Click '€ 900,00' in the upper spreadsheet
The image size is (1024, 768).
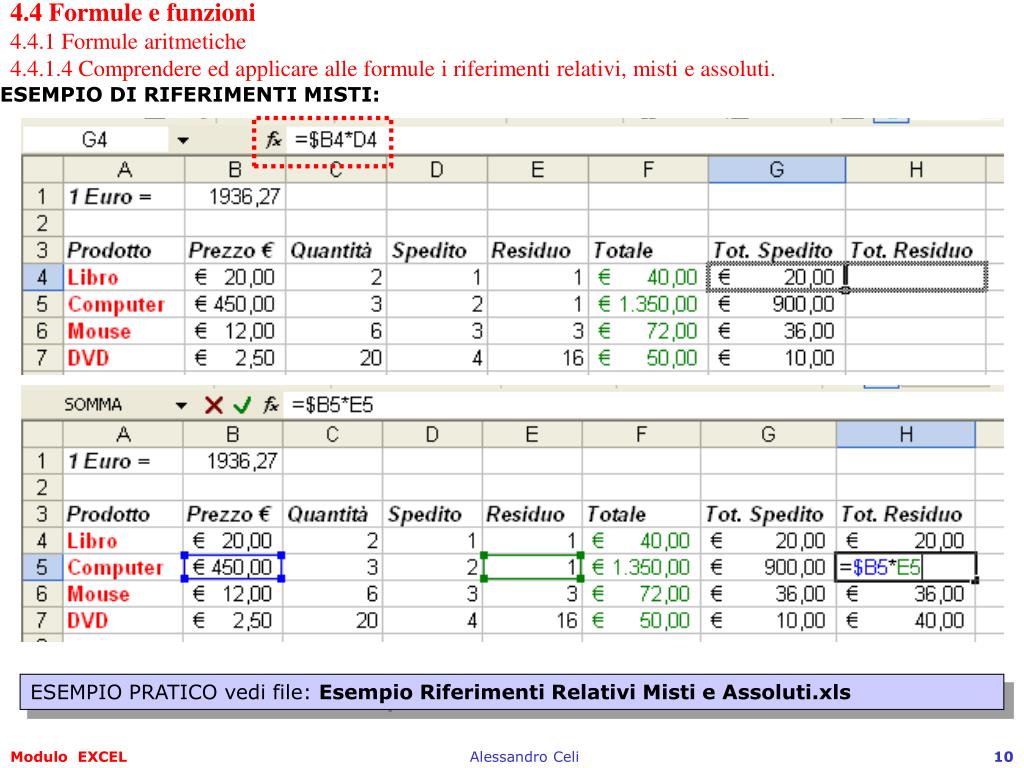(776, 304)
